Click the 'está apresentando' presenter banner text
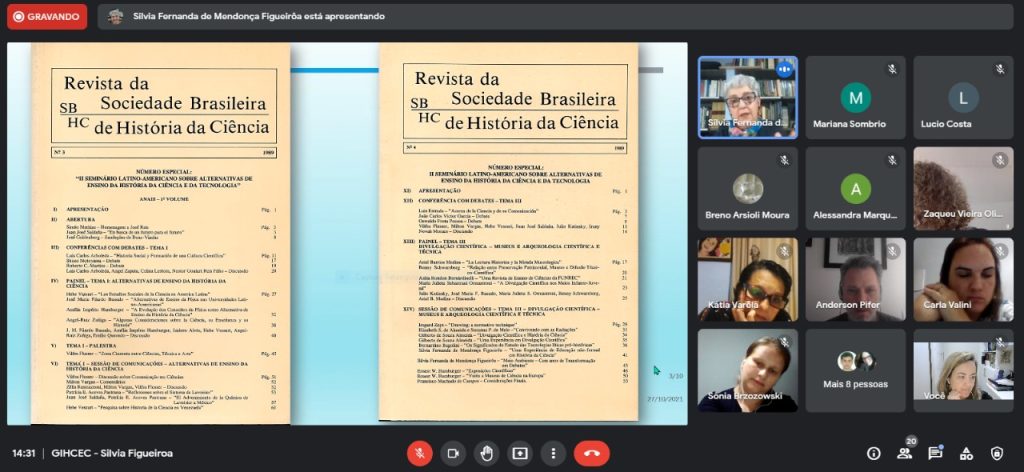Image resolution: width=1024 pixels, height=472 pixels. (259, 16)
